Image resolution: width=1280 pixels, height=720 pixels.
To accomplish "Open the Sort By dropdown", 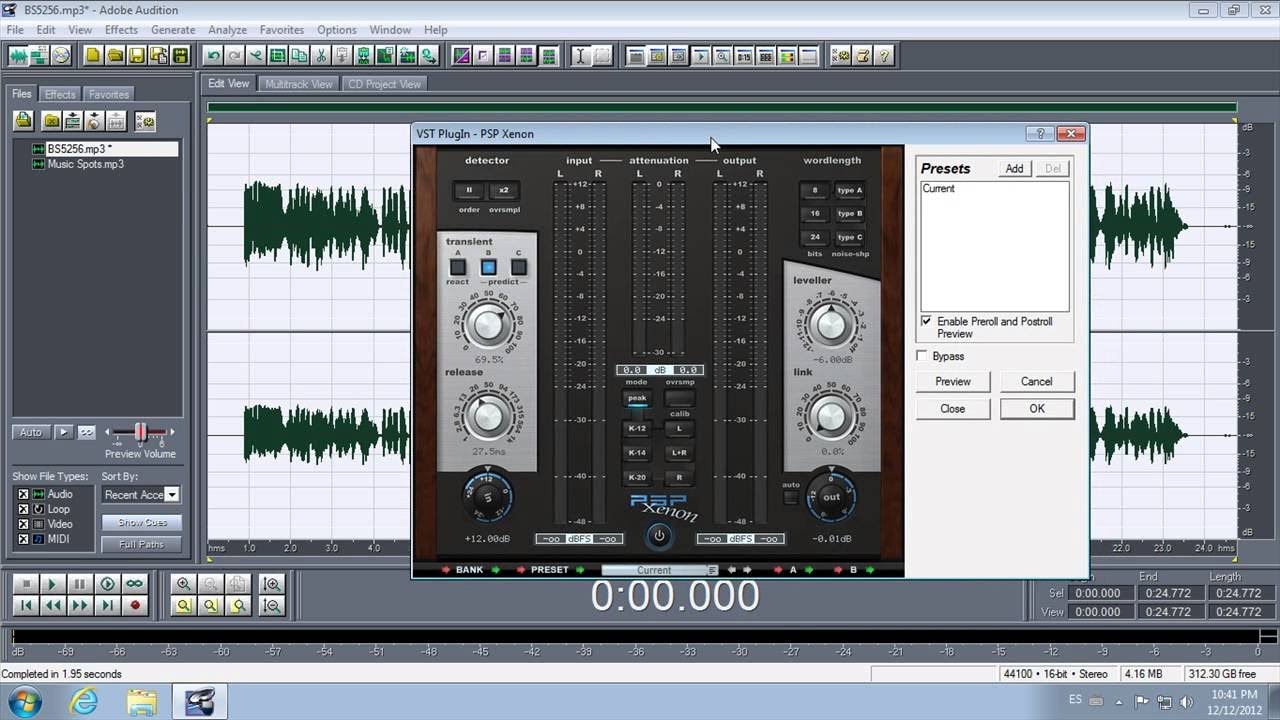I will [x=172, y=494].
